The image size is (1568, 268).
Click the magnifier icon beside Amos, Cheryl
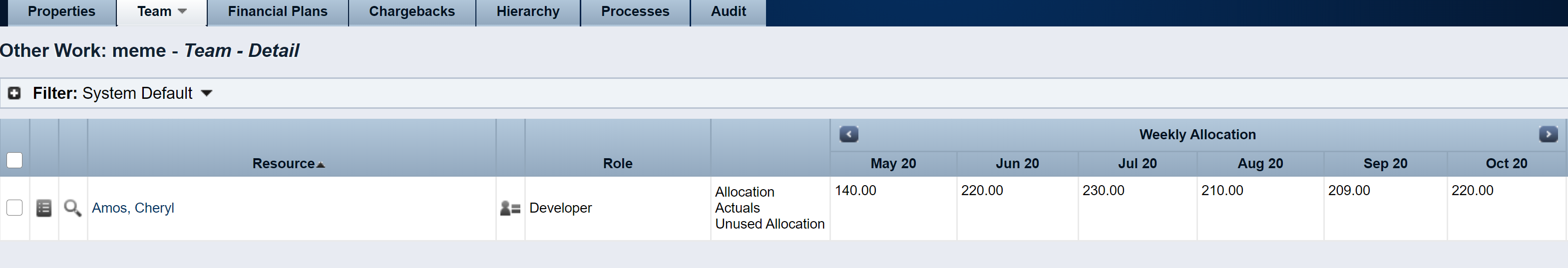[72, 209]
